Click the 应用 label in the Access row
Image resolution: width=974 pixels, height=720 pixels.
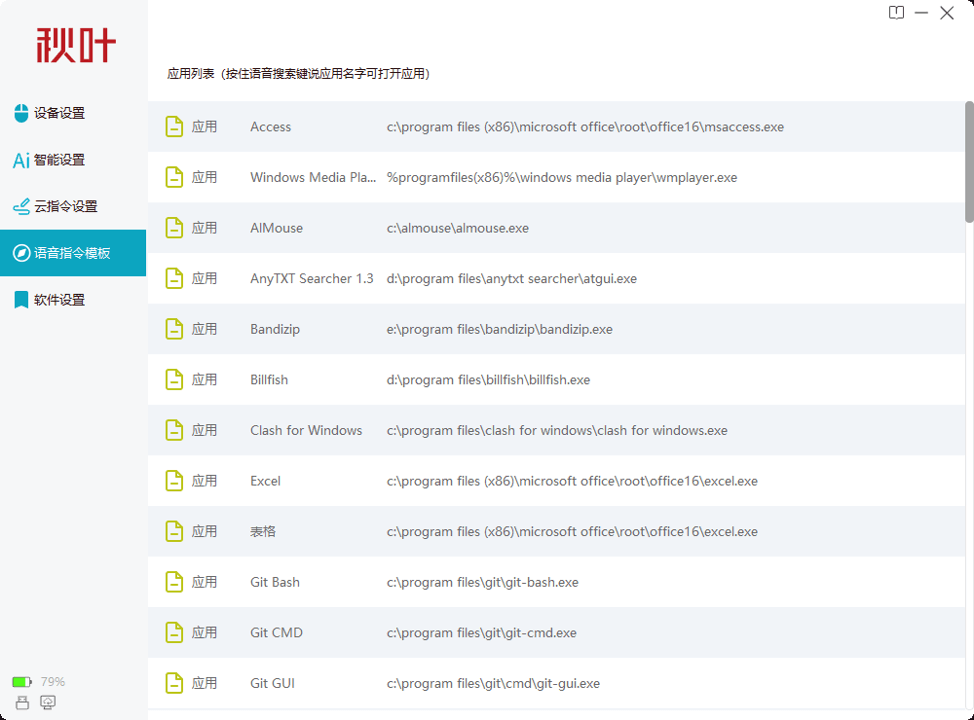[204, 127]
